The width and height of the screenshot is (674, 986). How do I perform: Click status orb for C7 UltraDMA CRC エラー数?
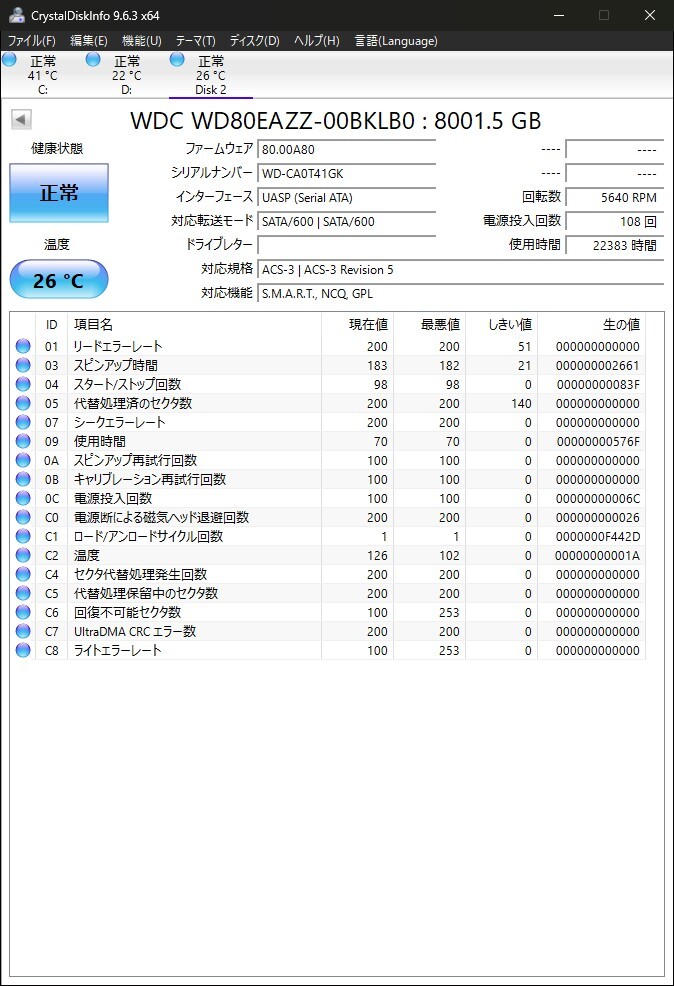coord(23,631)
